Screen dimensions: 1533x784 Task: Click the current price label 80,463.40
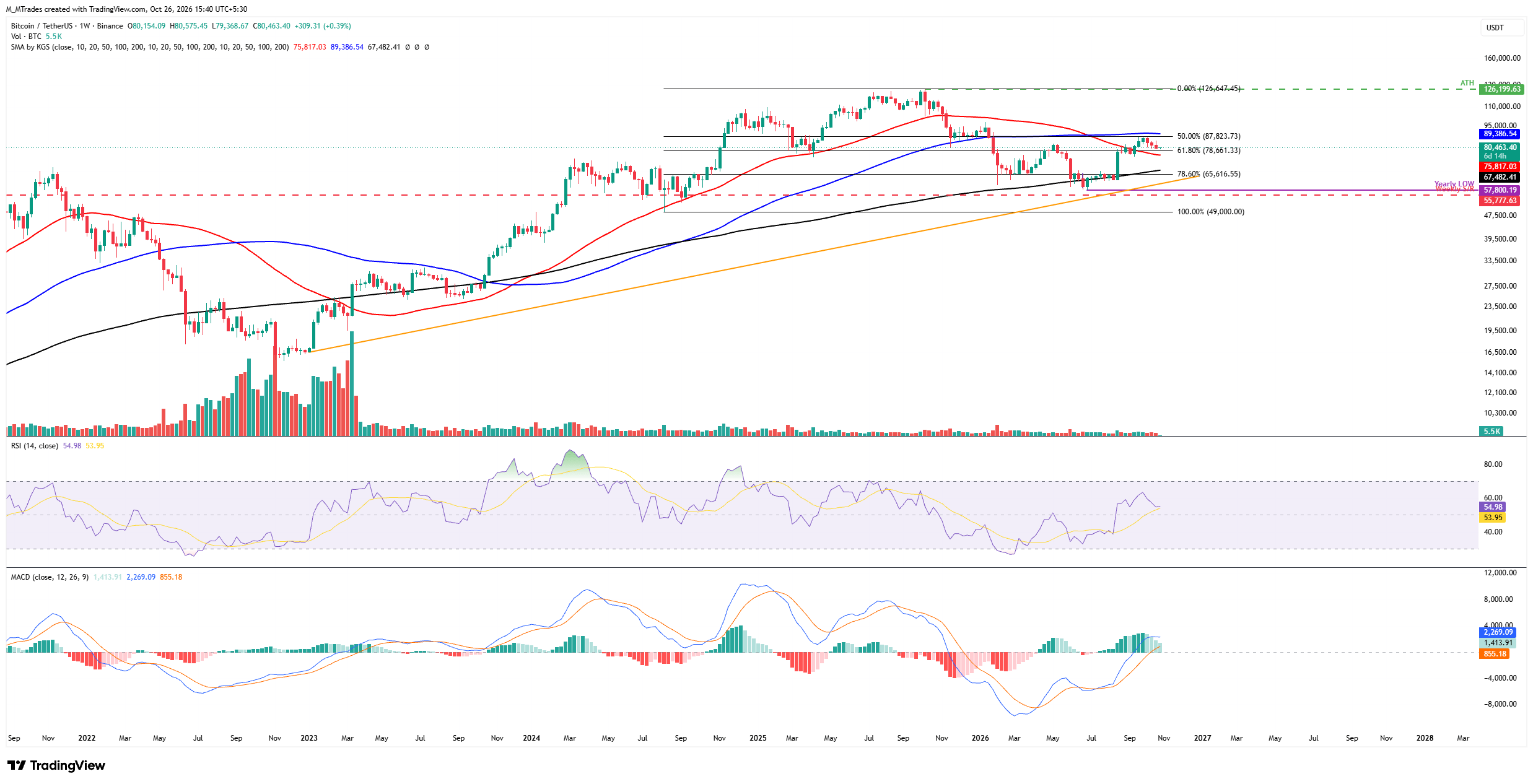pyautogui.click(x=1500, y=147)
